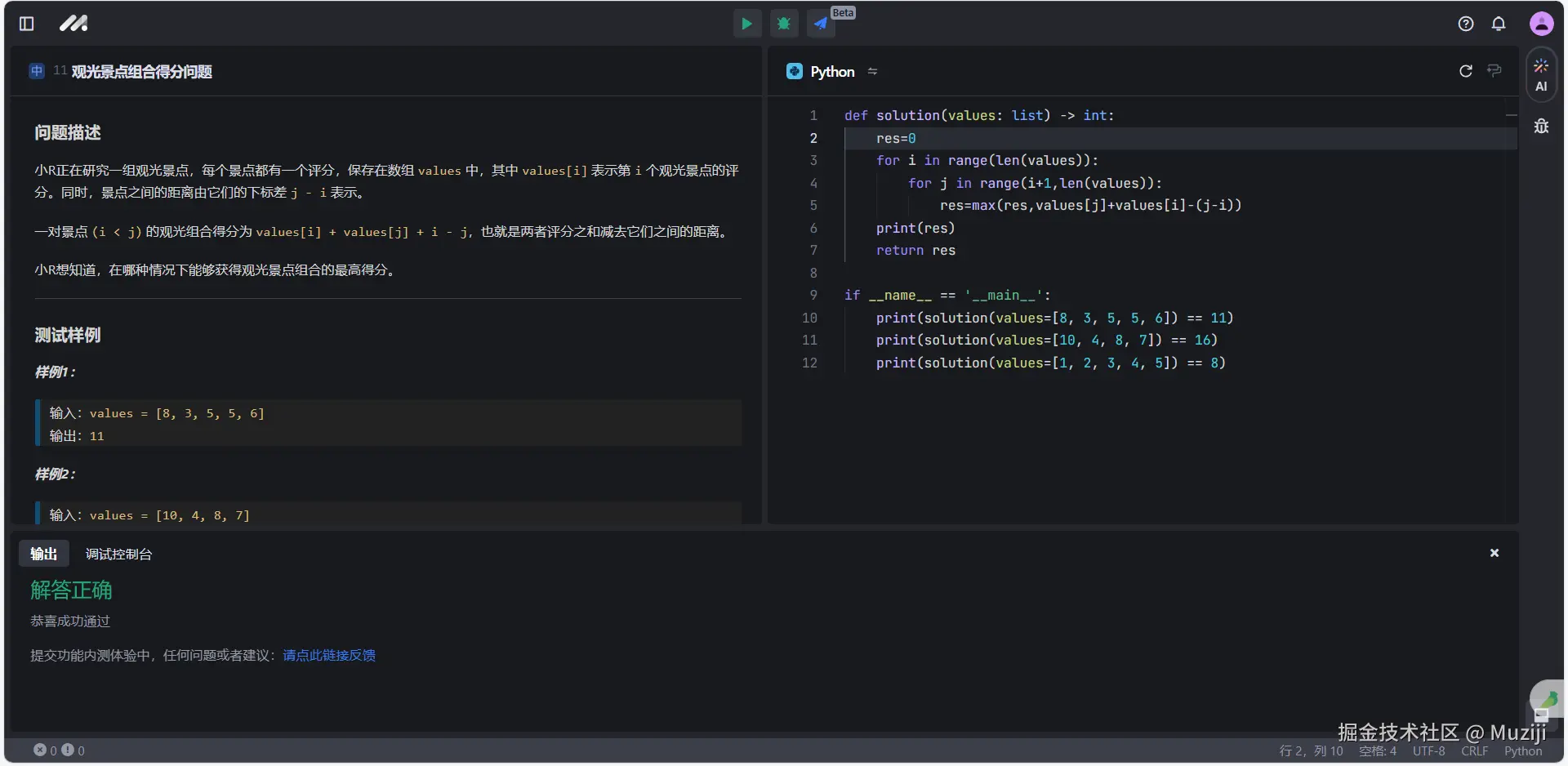Run the code with the green play button

click(x=746, y=24)
